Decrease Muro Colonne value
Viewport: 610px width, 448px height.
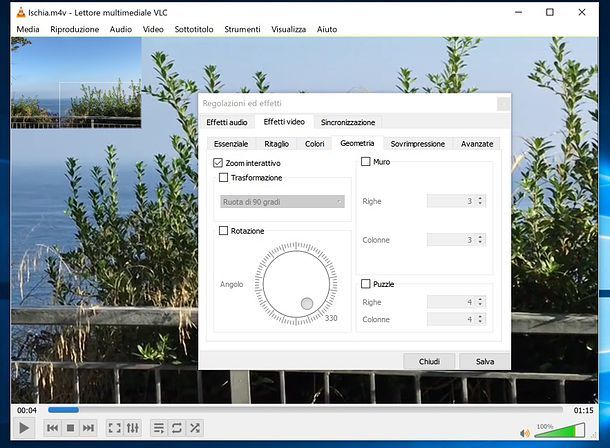tap(480, 243)
